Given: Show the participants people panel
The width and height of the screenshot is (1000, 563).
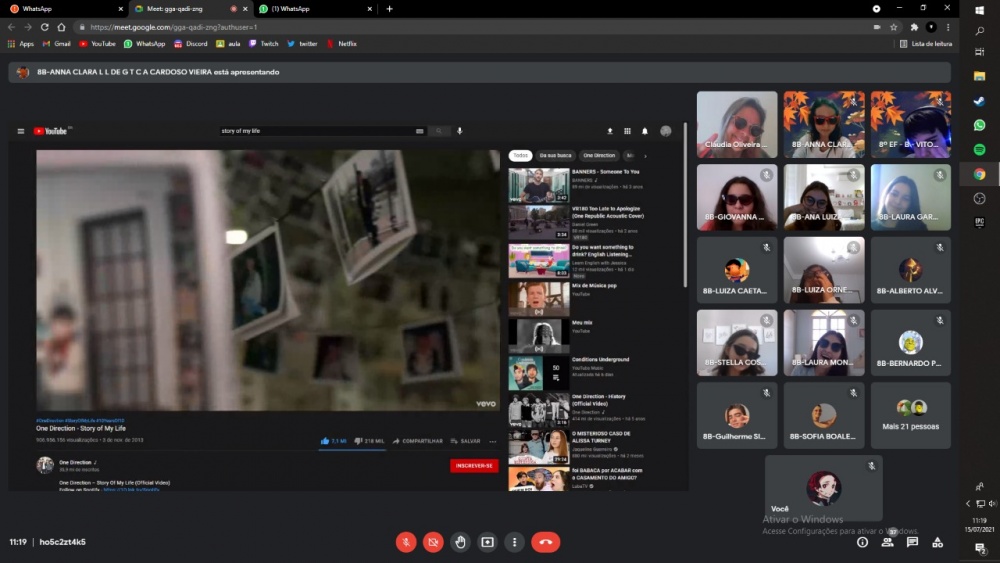Looking at the screenshot, I should 887,542.
